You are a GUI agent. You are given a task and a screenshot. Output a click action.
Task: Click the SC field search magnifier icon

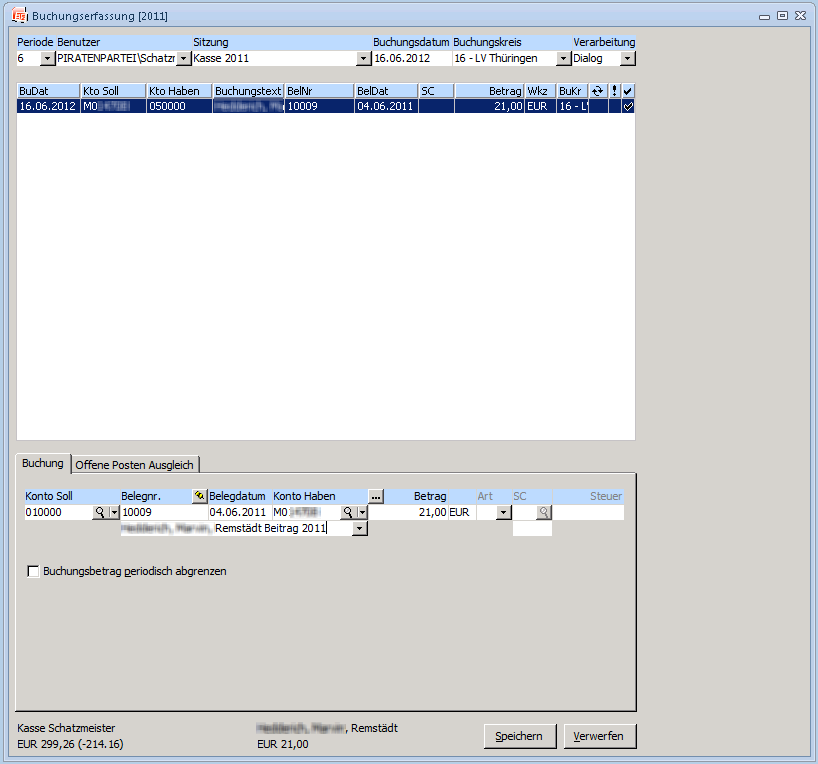click(x=543, y=512)
